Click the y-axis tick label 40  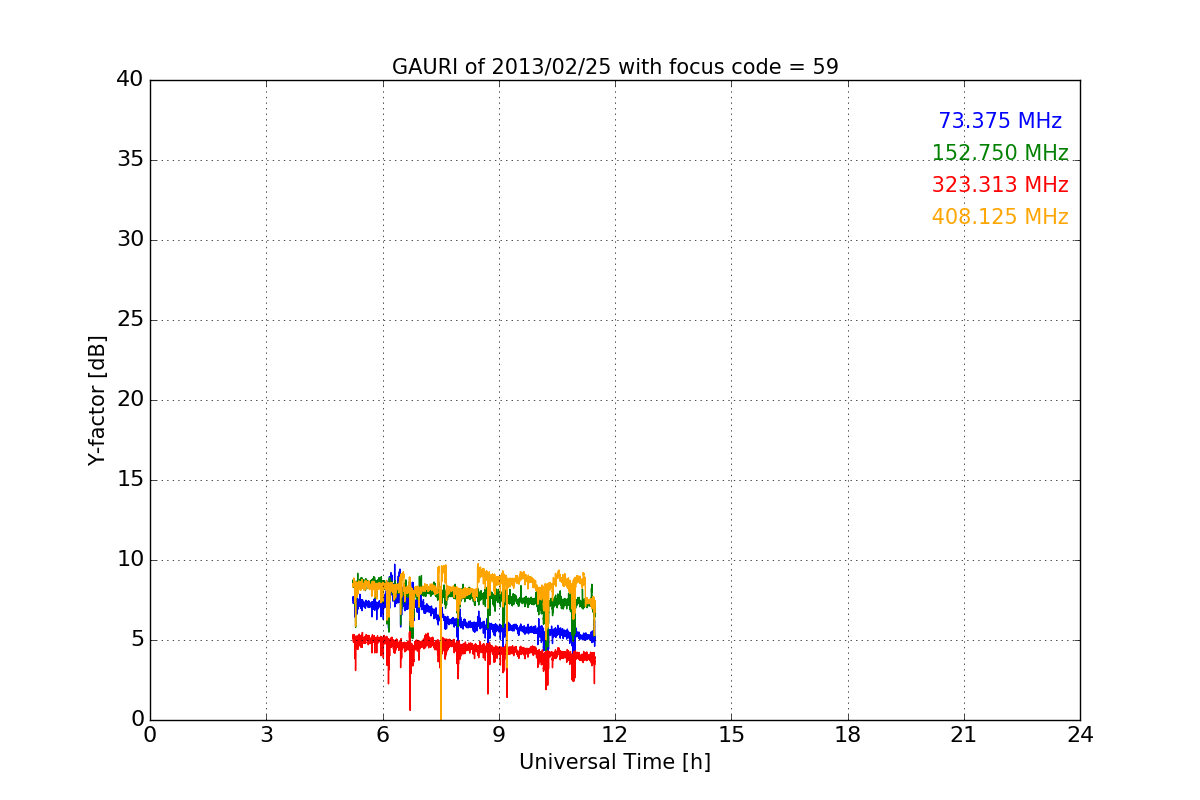click(x=130, y=80)
